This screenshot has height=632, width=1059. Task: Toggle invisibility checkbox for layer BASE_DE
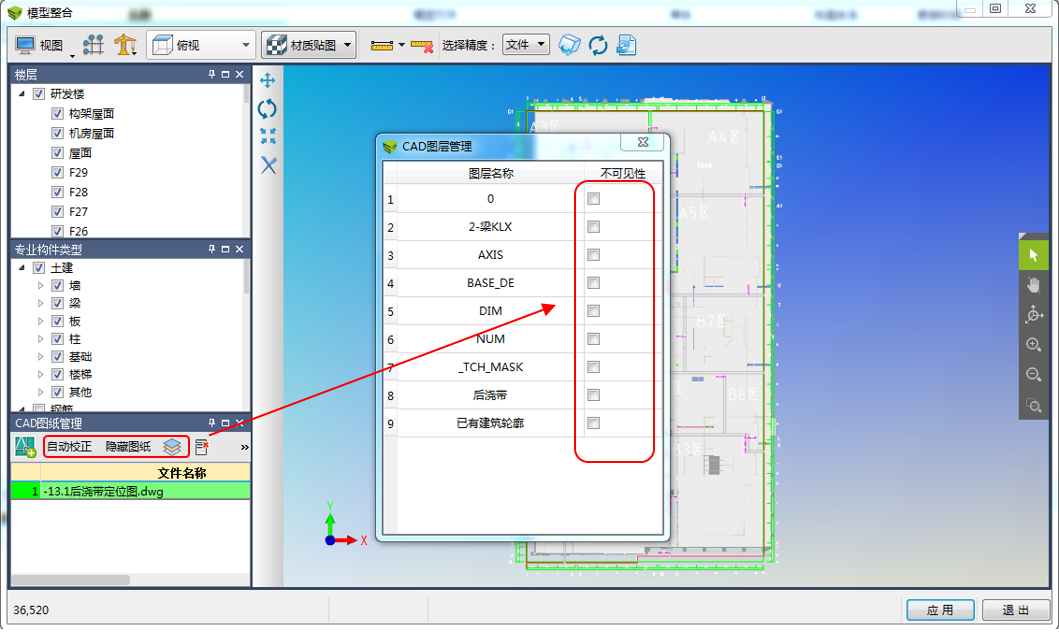point(594,283)
